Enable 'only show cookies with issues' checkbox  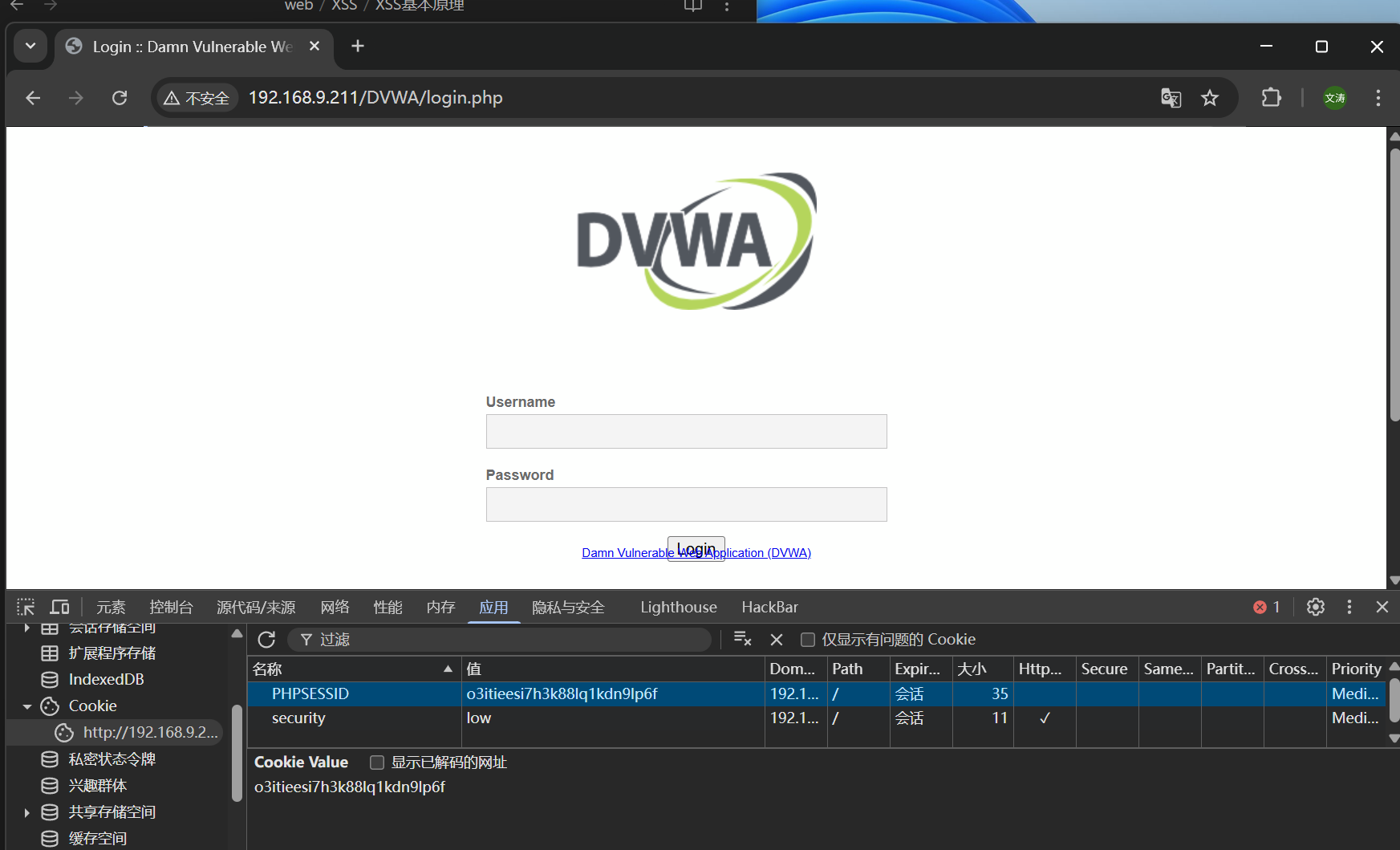click(808, 640)
